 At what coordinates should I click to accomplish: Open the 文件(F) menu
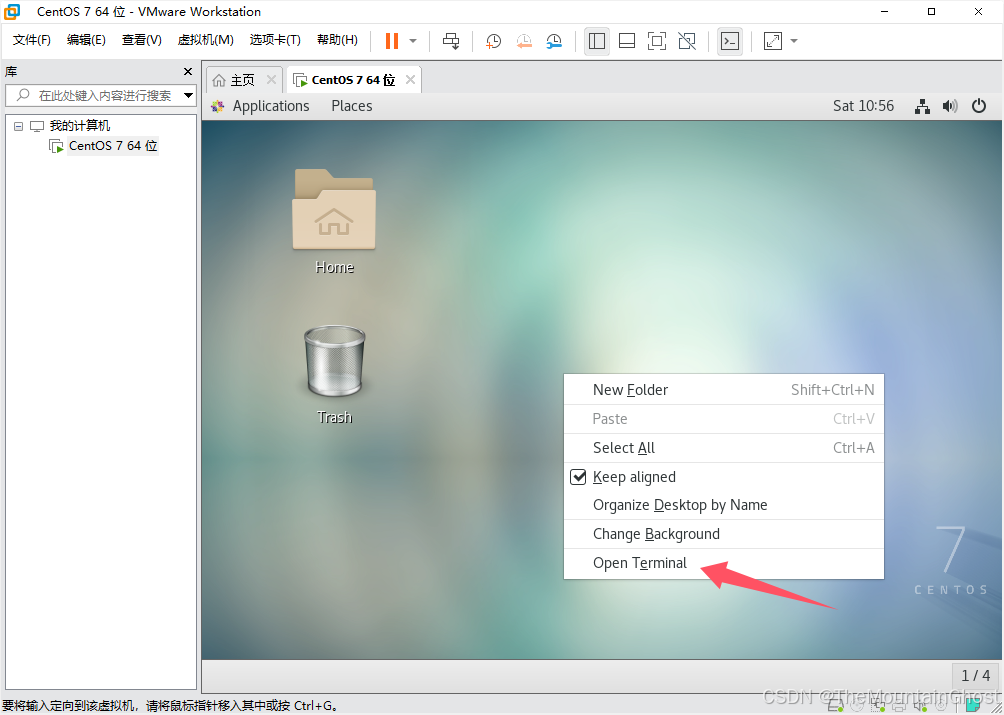pyautogui.click(x=31, y=40)
